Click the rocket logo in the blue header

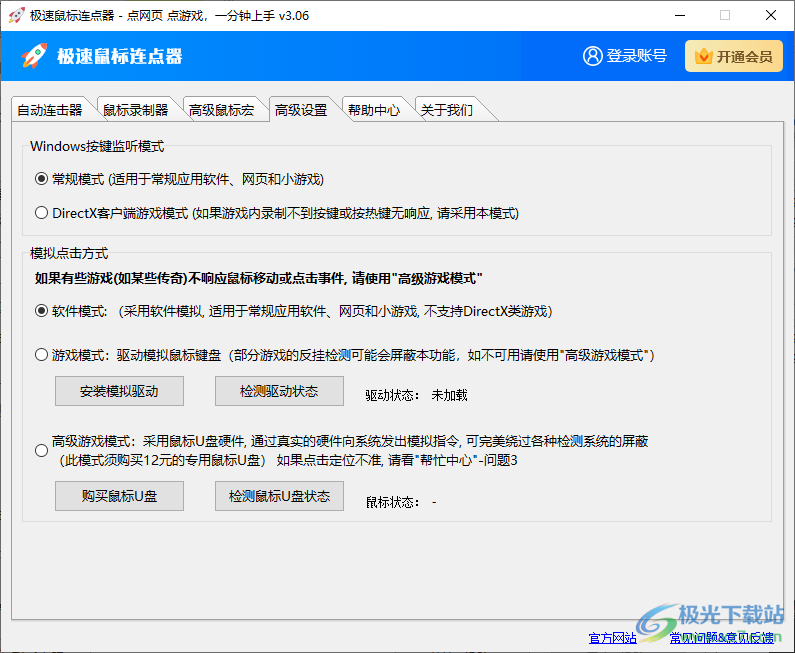coord(34,55)
